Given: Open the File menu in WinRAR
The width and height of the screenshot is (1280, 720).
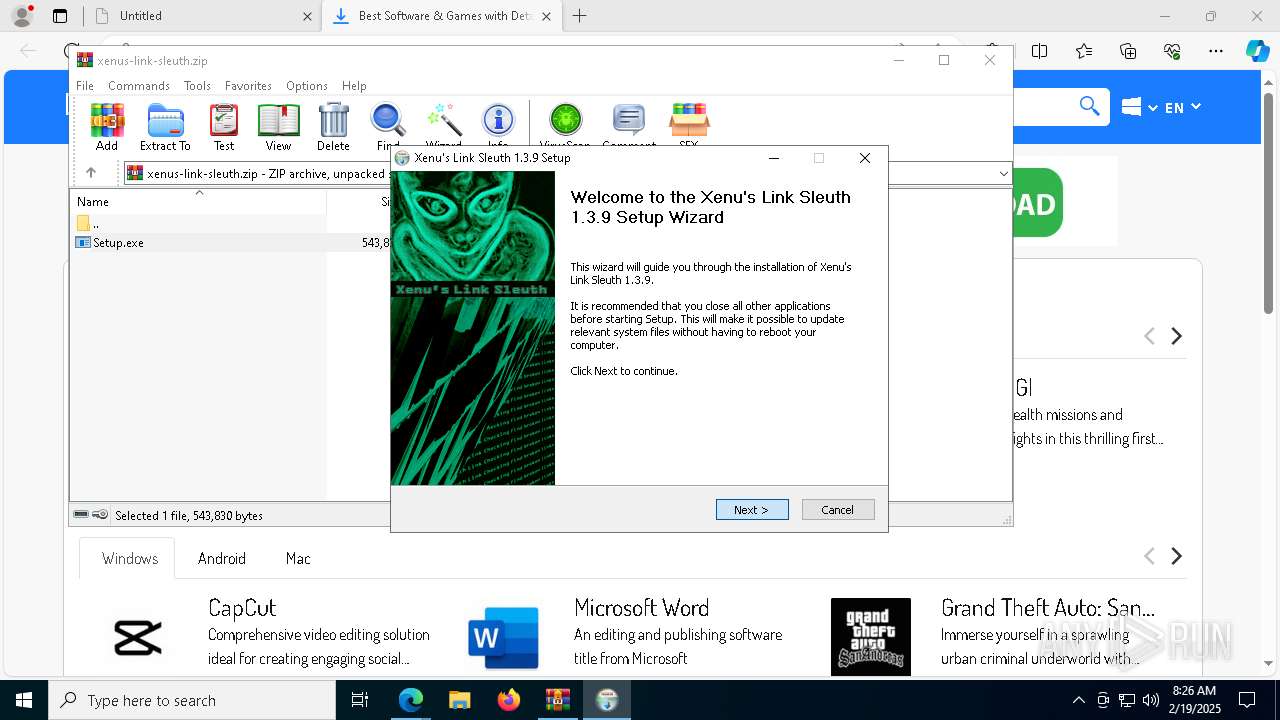Looking at the screenshot, I should 85,86.
